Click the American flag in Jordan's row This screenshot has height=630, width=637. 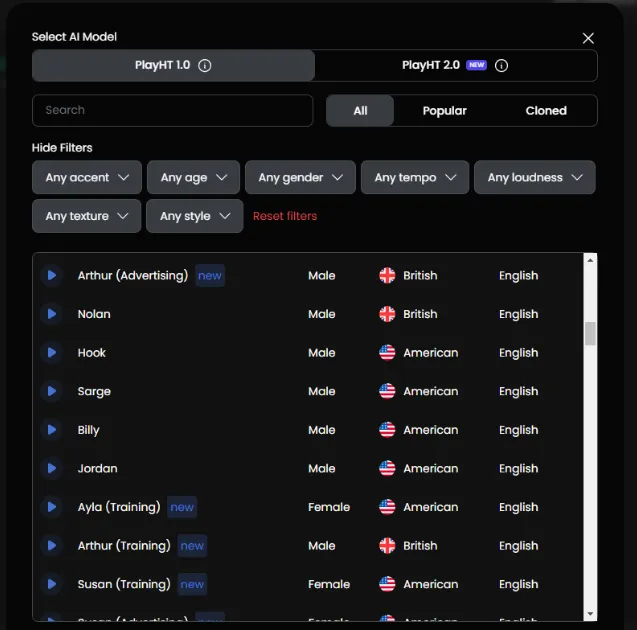387,468
